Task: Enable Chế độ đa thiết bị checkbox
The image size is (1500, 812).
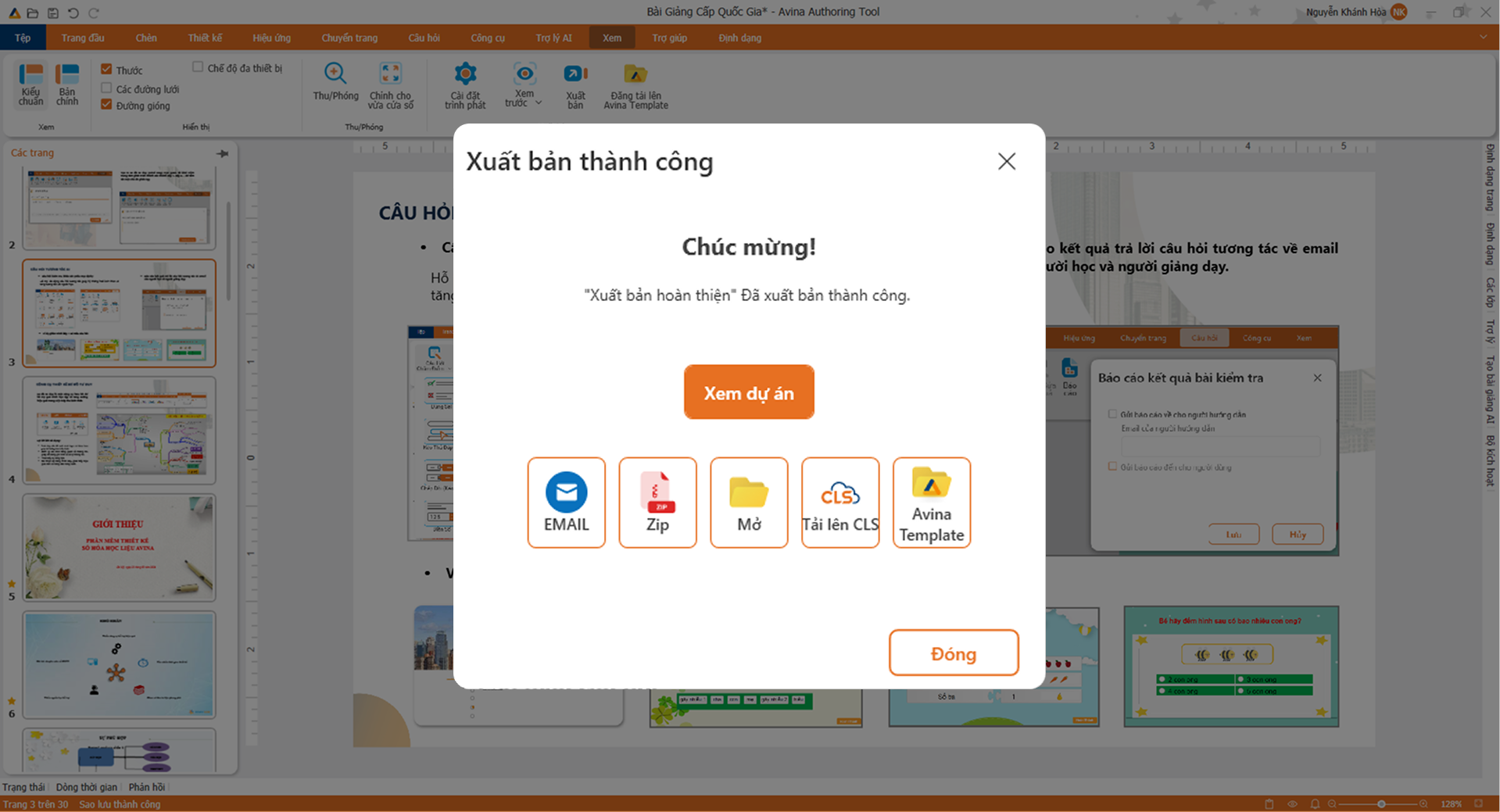Action: pyautogui.click(x=198, y=67)
